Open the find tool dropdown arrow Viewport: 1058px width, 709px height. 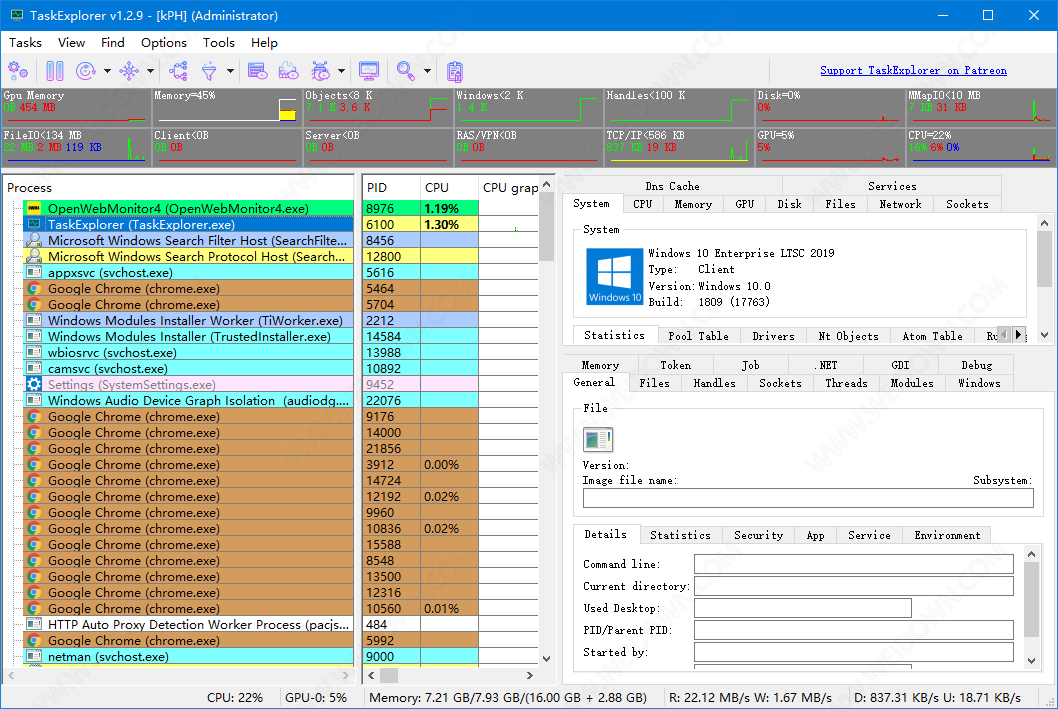tap(427, 70)
